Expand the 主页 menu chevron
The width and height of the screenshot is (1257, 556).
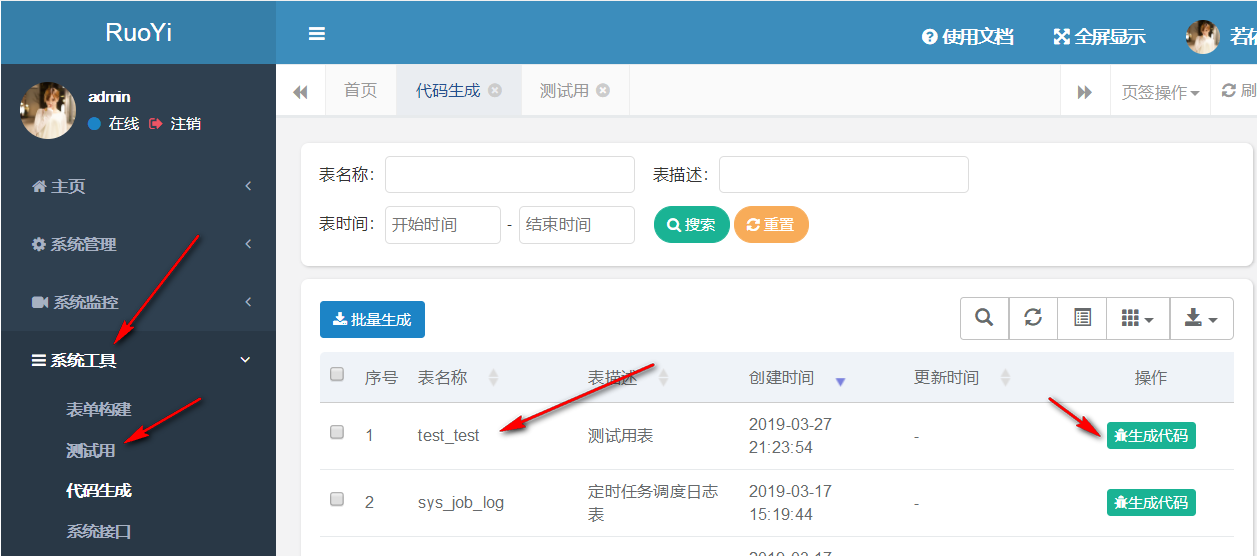(x=248, y=186)
